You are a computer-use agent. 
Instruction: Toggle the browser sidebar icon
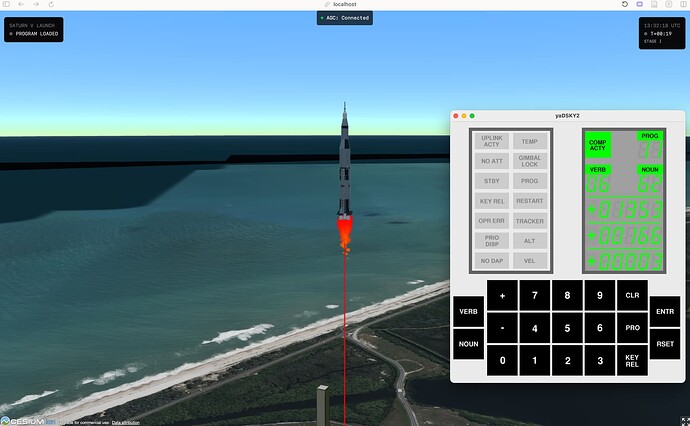coord(6,4)
